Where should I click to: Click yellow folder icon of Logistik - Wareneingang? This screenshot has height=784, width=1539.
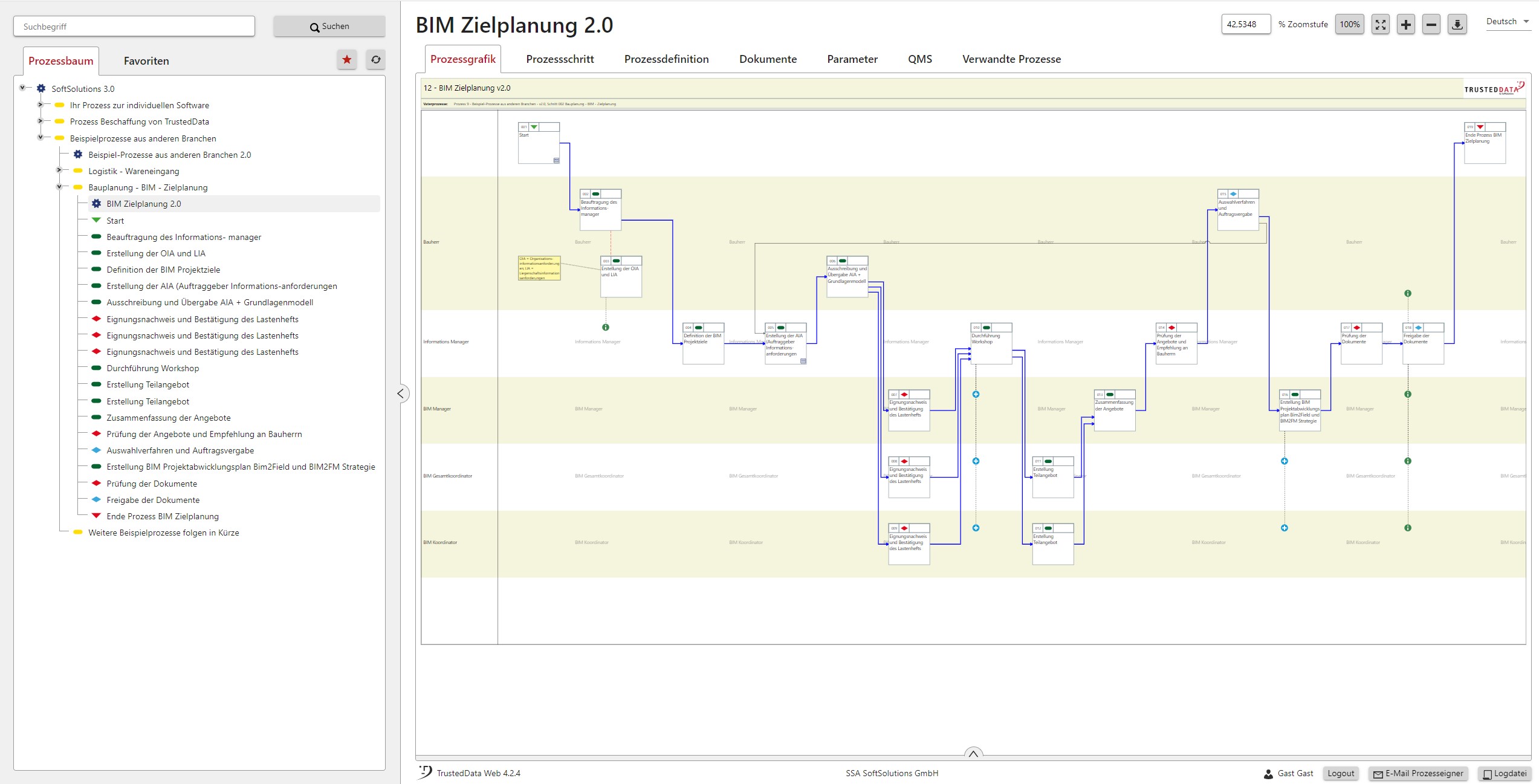tap(77, 171)
